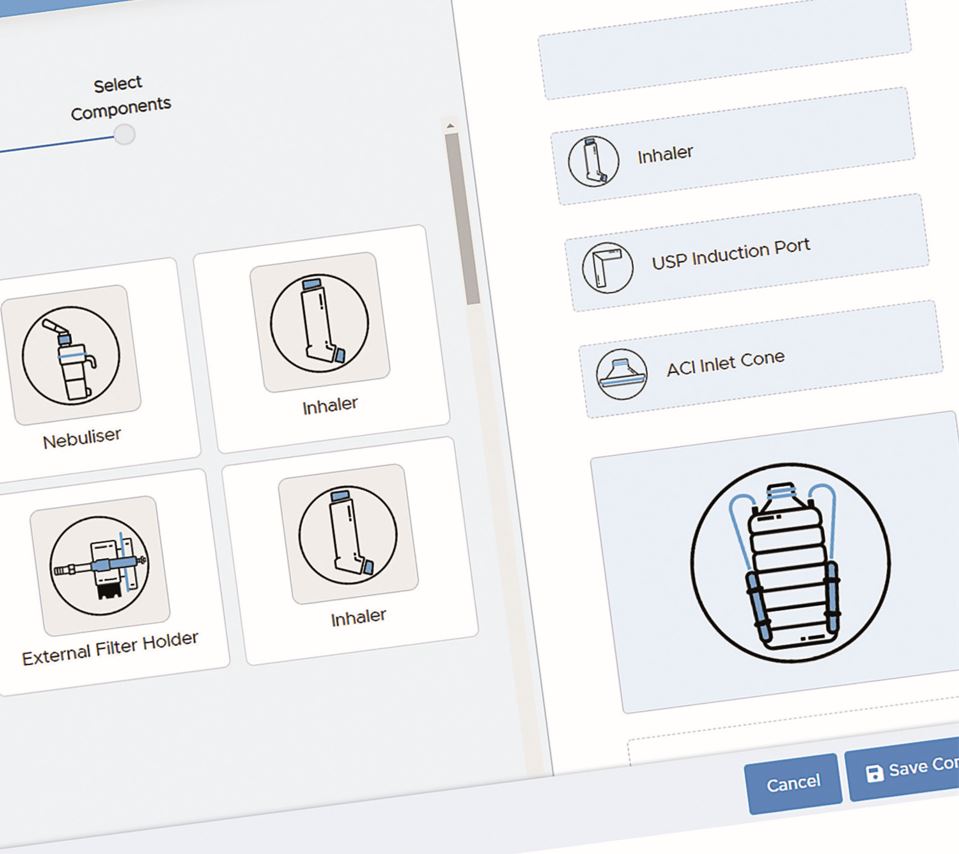Open the large cascade impactor illustration
Viewport: 959px width, 854px height.
tap(790, 562)
